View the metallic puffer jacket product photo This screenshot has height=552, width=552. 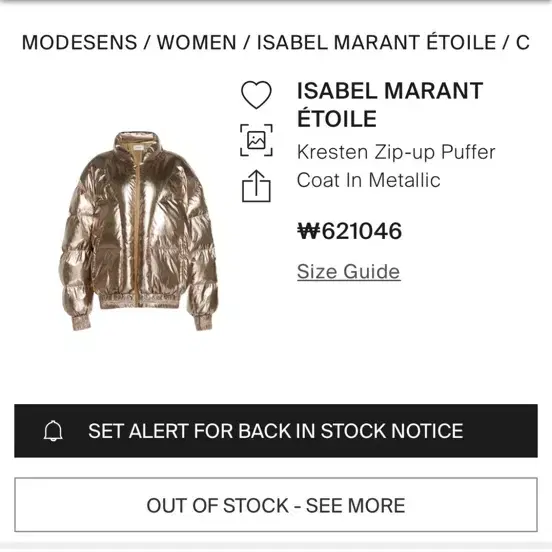138,231
